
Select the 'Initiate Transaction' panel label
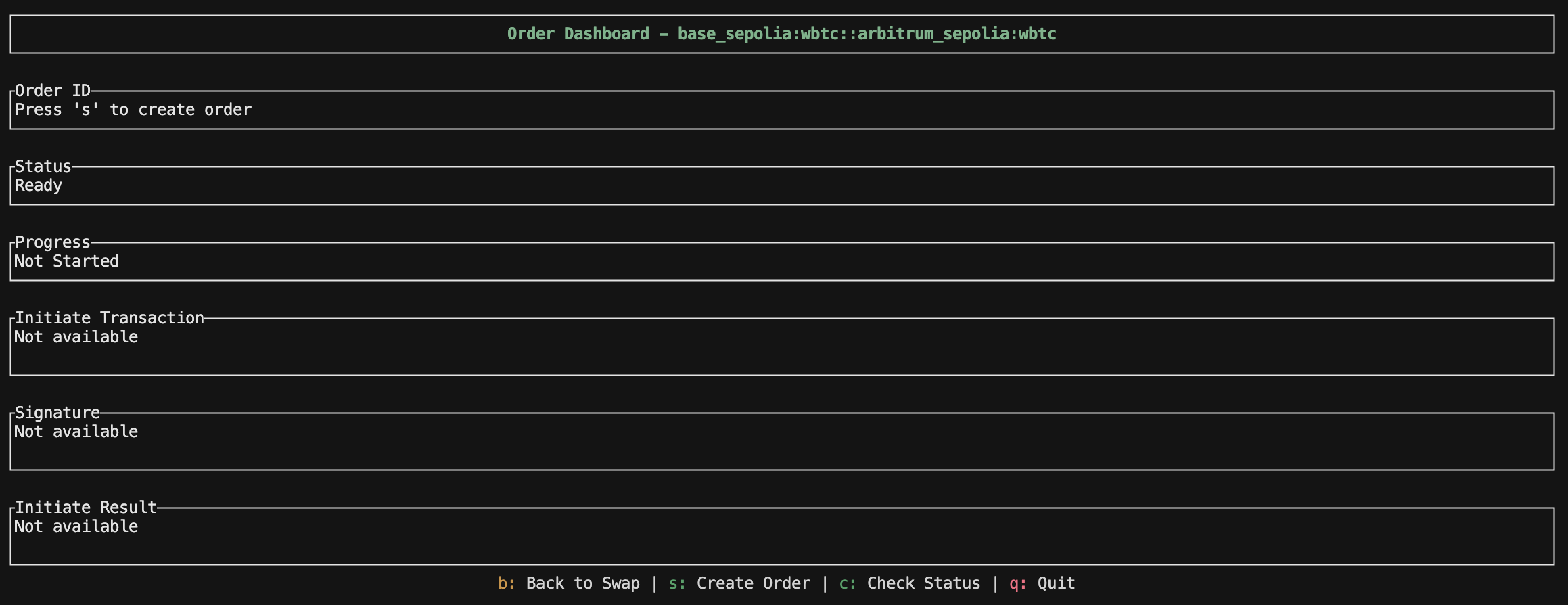(110, 318)
